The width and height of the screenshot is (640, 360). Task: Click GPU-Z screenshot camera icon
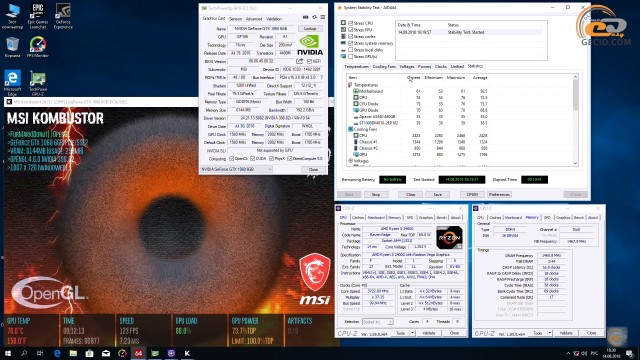click(305, 17)
